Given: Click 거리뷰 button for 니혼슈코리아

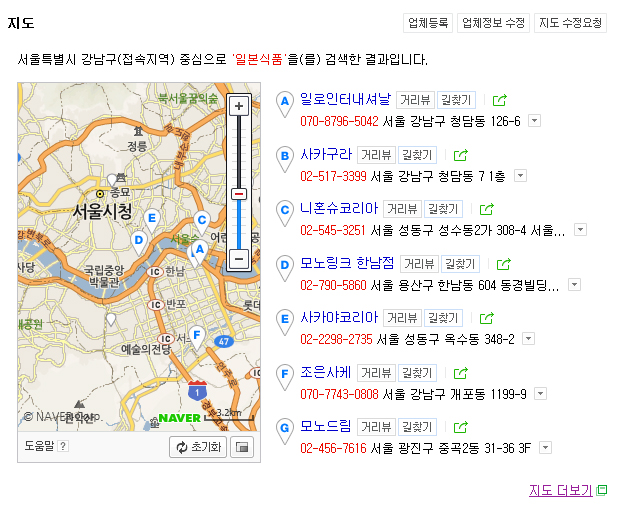Looking at the screenshot, I should [x=402, y=209].
